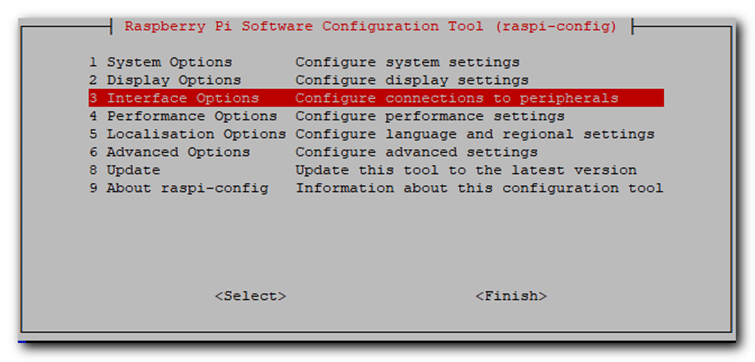
Task: Choose highlighted Interface Options row
Action: pyautogui.click(x=376, y=98)
